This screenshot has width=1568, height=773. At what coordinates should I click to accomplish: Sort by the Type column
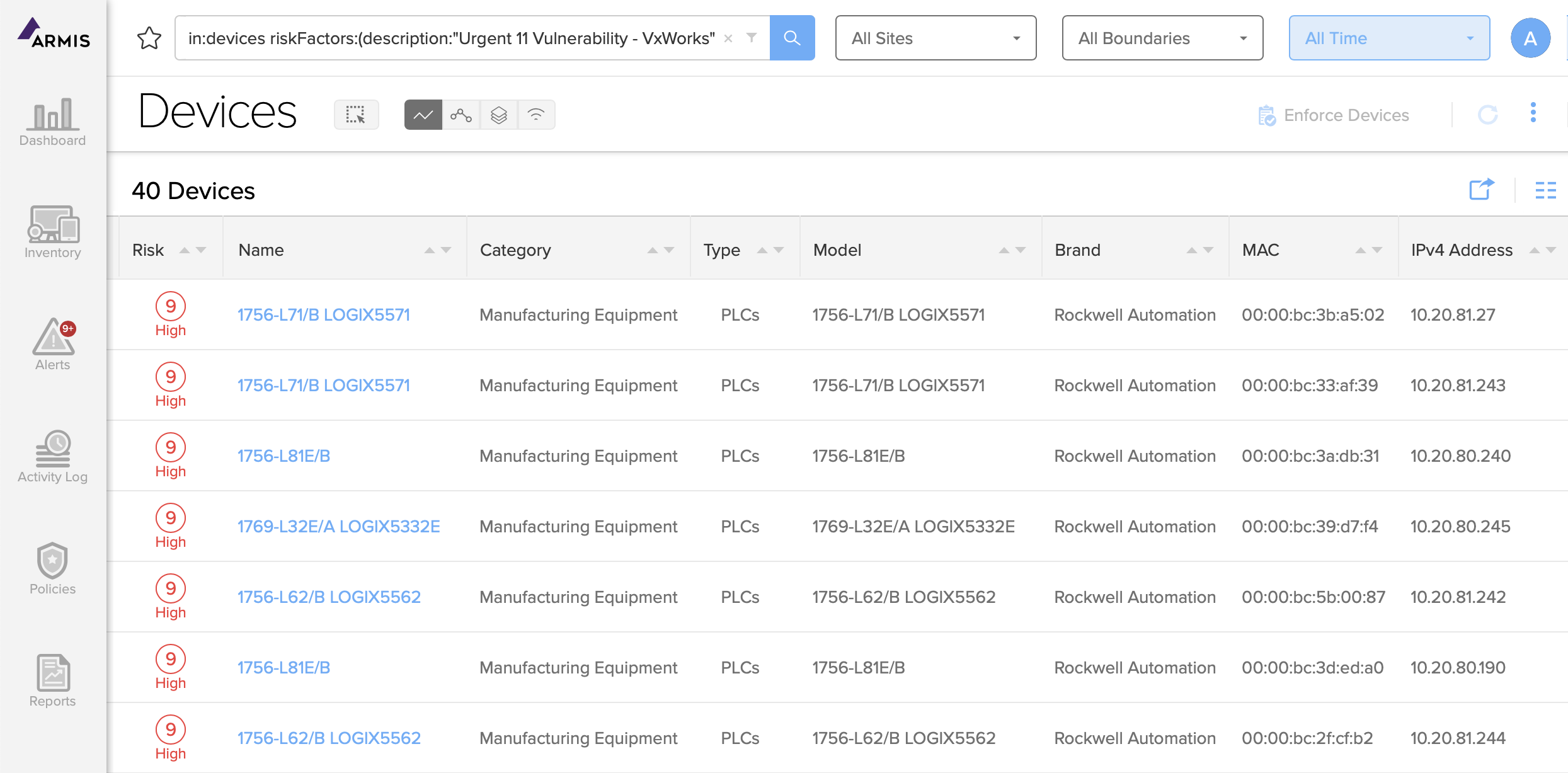(770, 250)
